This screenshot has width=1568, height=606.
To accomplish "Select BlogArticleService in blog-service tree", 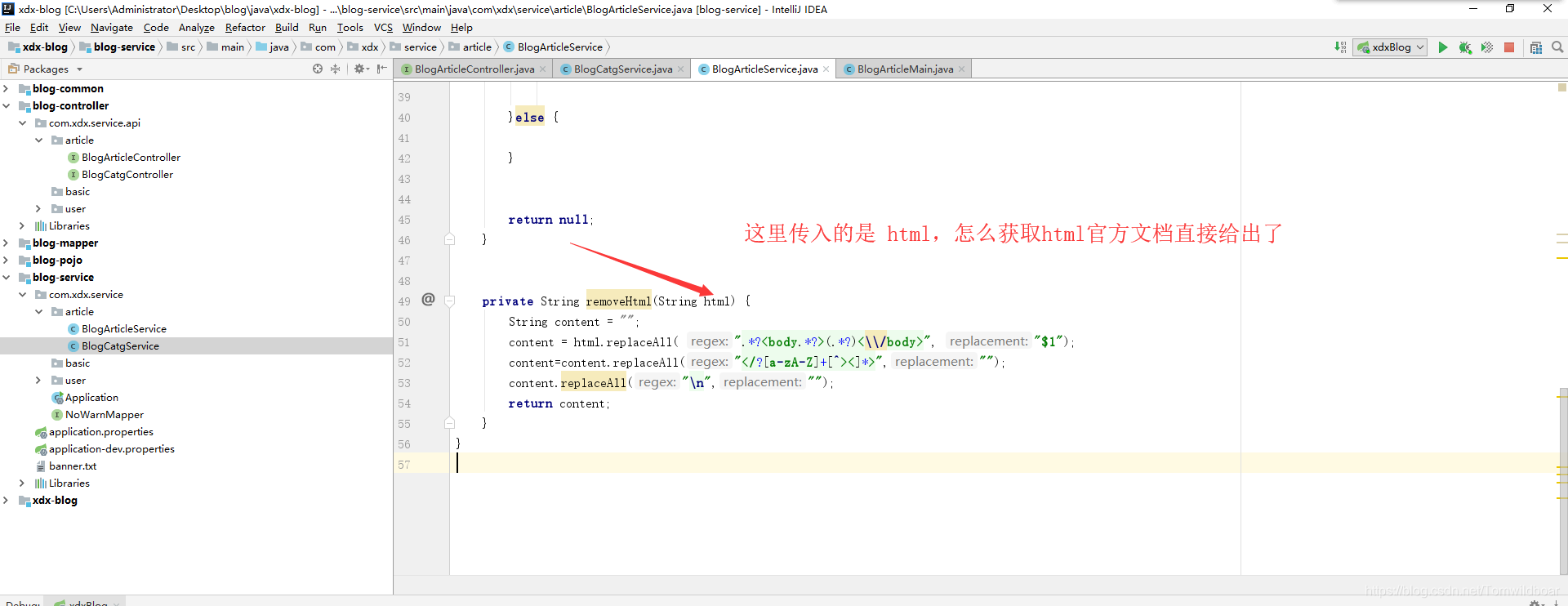I will pyautogui.click(x=124, y=329).
